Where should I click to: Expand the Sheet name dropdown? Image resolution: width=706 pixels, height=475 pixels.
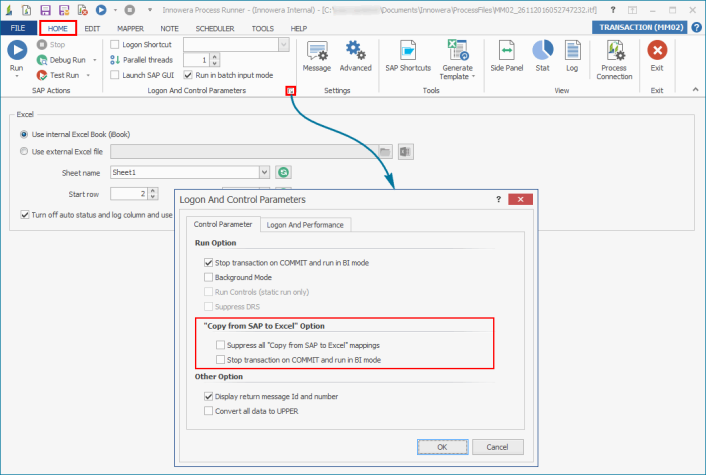[x=264, y=172]
